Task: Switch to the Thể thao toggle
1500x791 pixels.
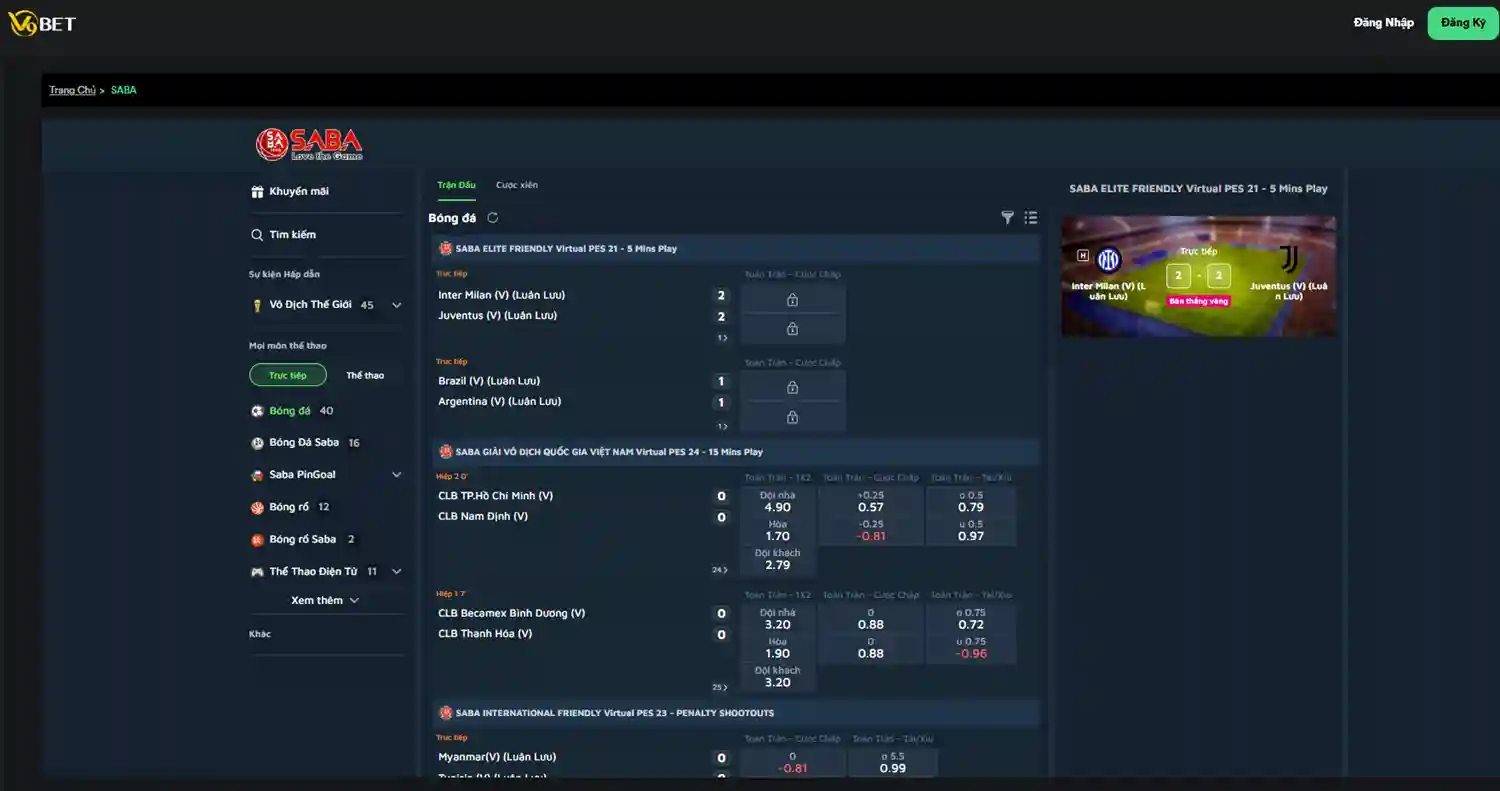Action: (364, 374)
